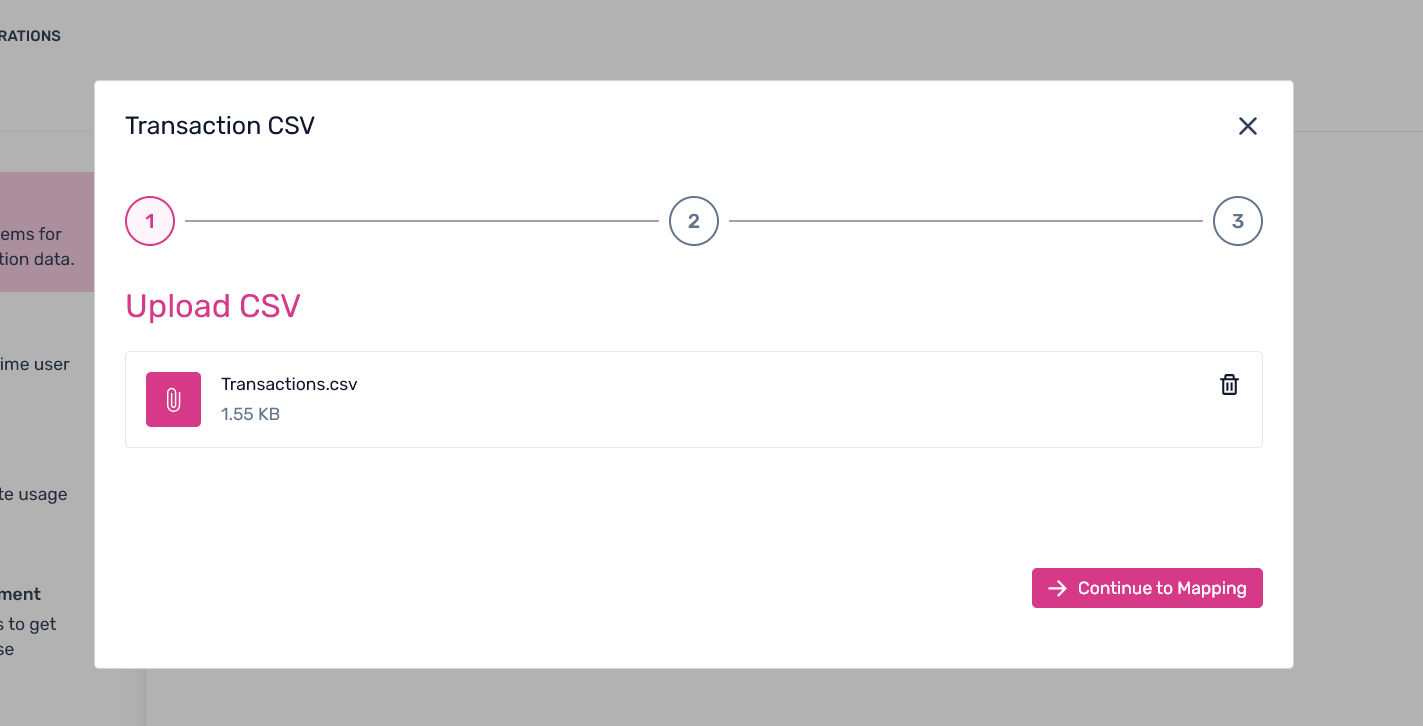
Task: Close the Transaction CSV dialog
Action: pos(1247,126)
